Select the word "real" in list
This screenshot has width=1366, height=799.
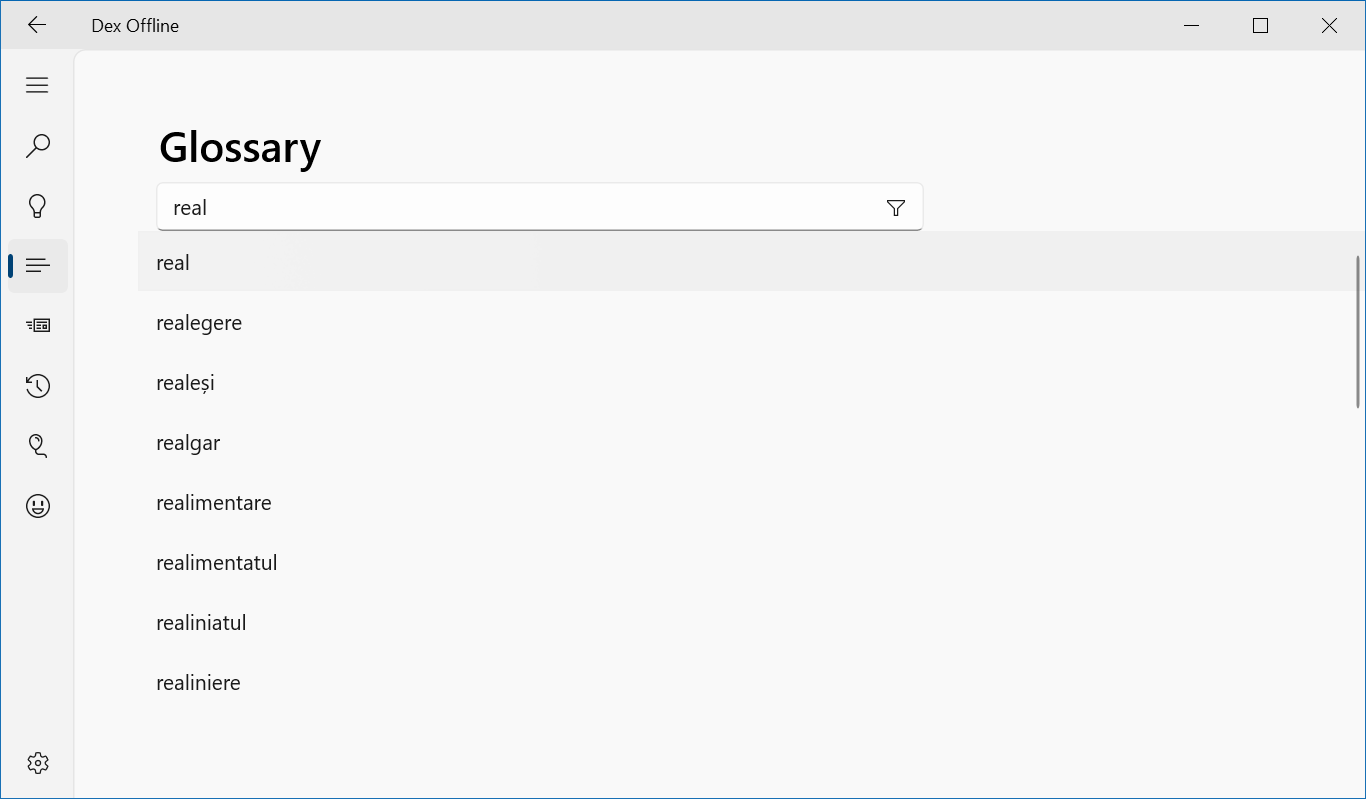[173, 263]
